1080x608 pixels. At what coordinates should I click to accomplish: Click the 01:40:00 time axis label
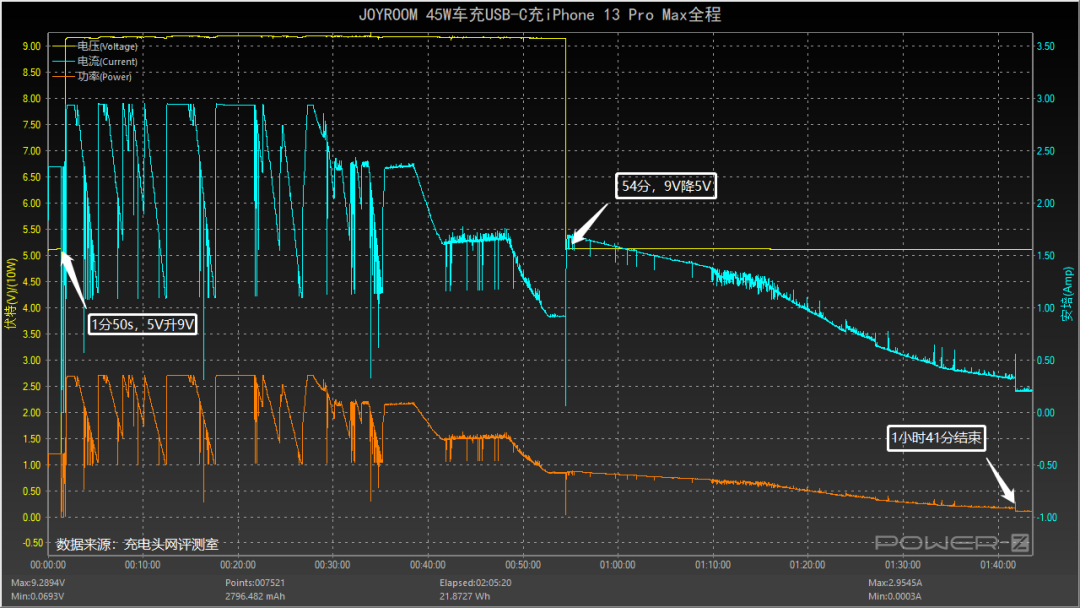pyautogui.click(x=997, y=565)
